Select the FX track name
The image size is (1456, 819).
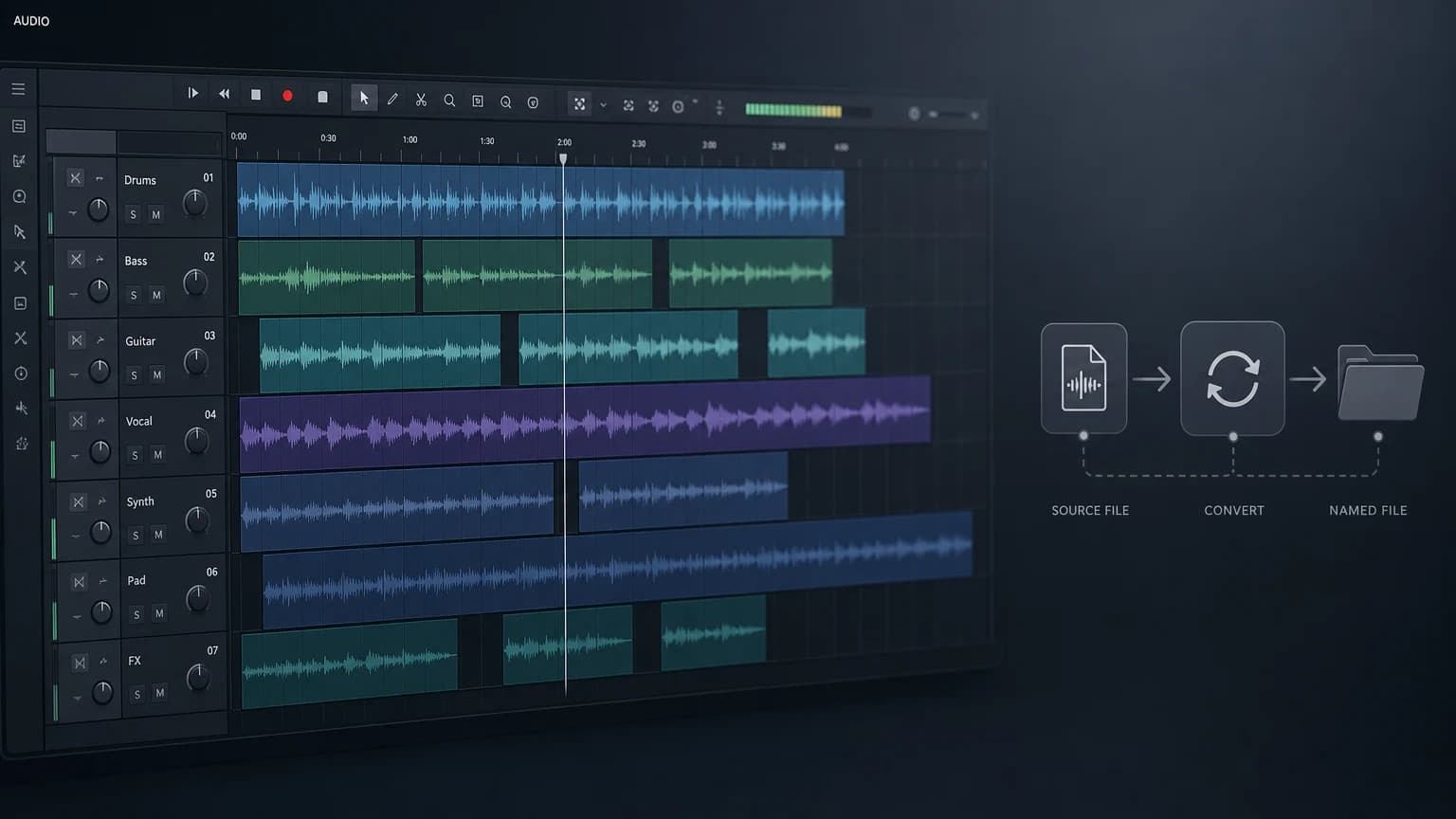[135, 661]
